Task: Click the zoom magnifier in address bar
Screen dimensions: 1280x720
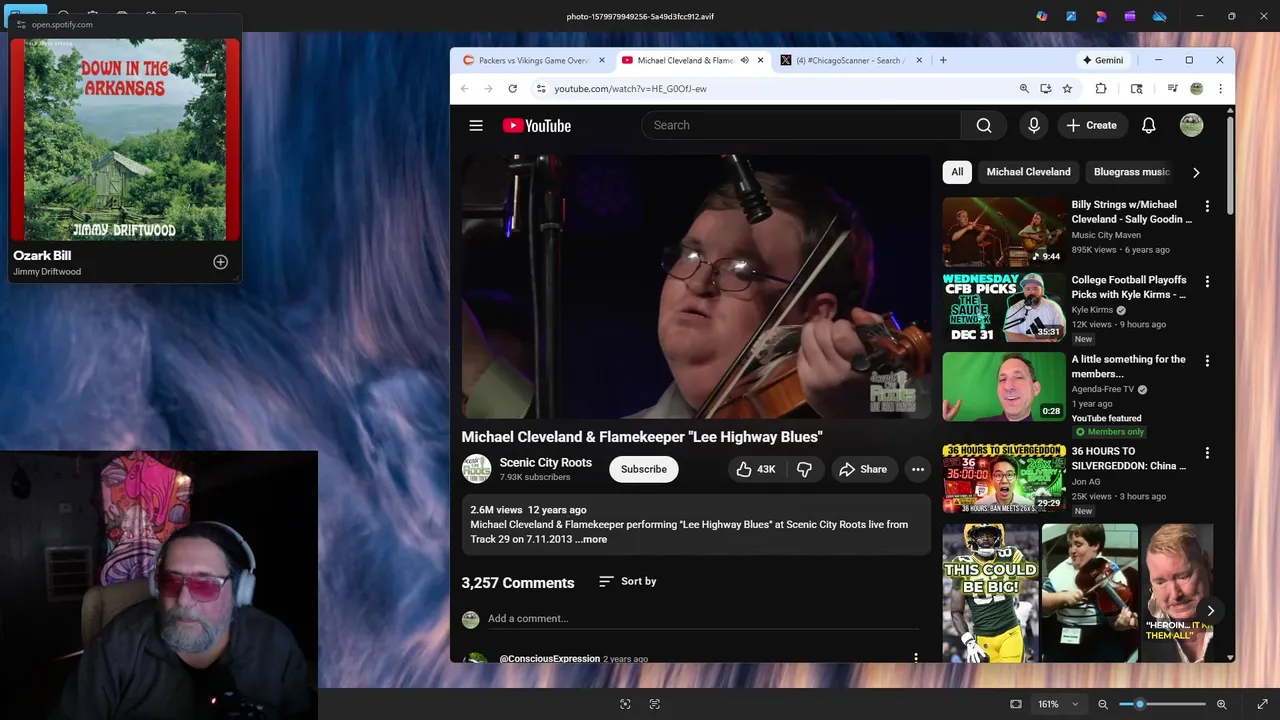Action: pos(1024,88)
